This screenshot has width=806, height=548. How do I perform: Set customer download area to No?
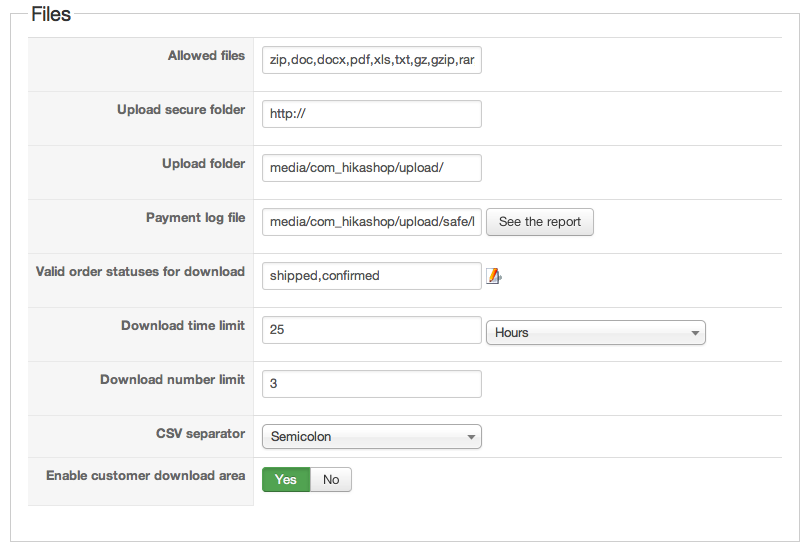[x=331, y=480]
